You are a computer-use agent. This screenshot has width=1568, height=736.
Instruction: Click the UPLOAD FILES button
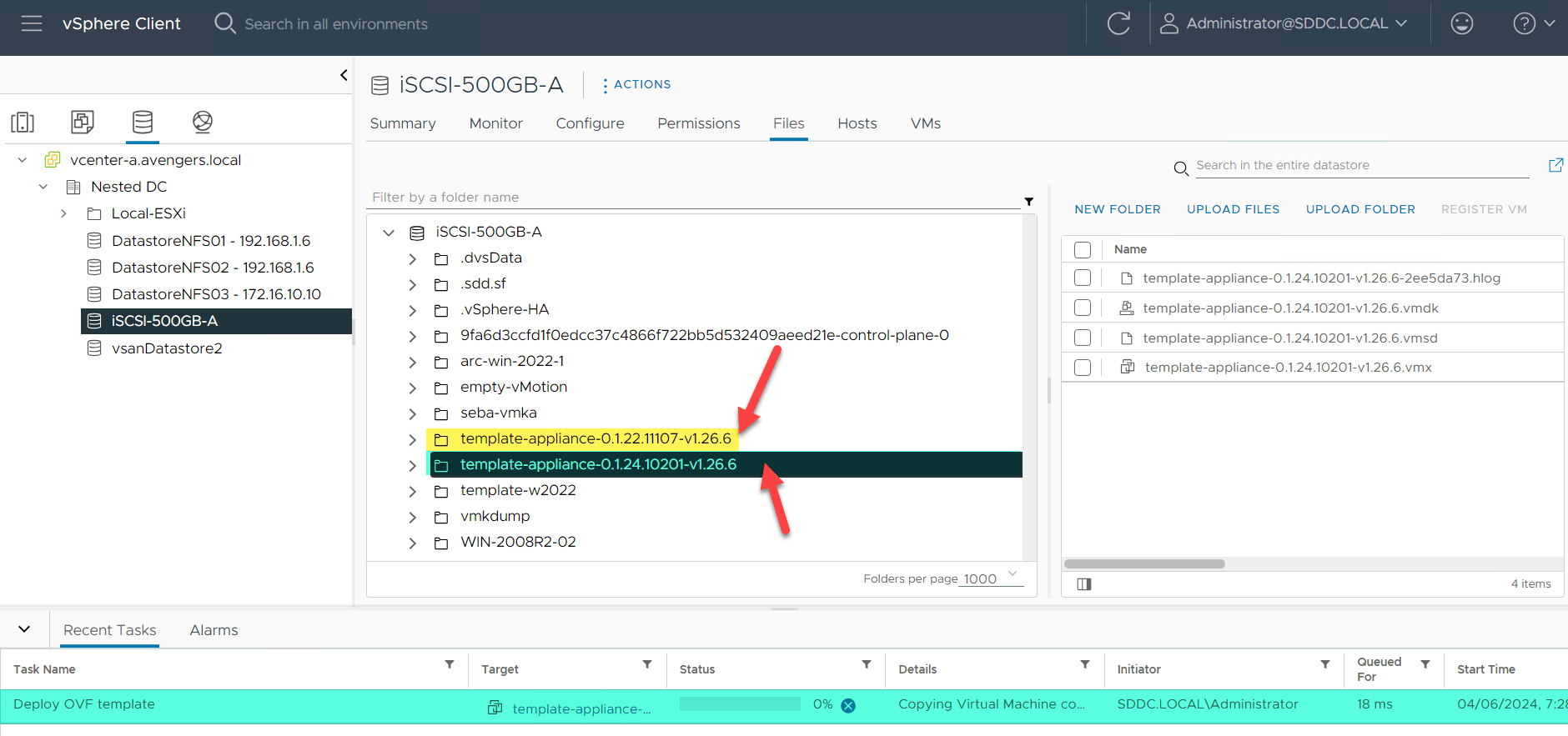(x=1233, y=209)
